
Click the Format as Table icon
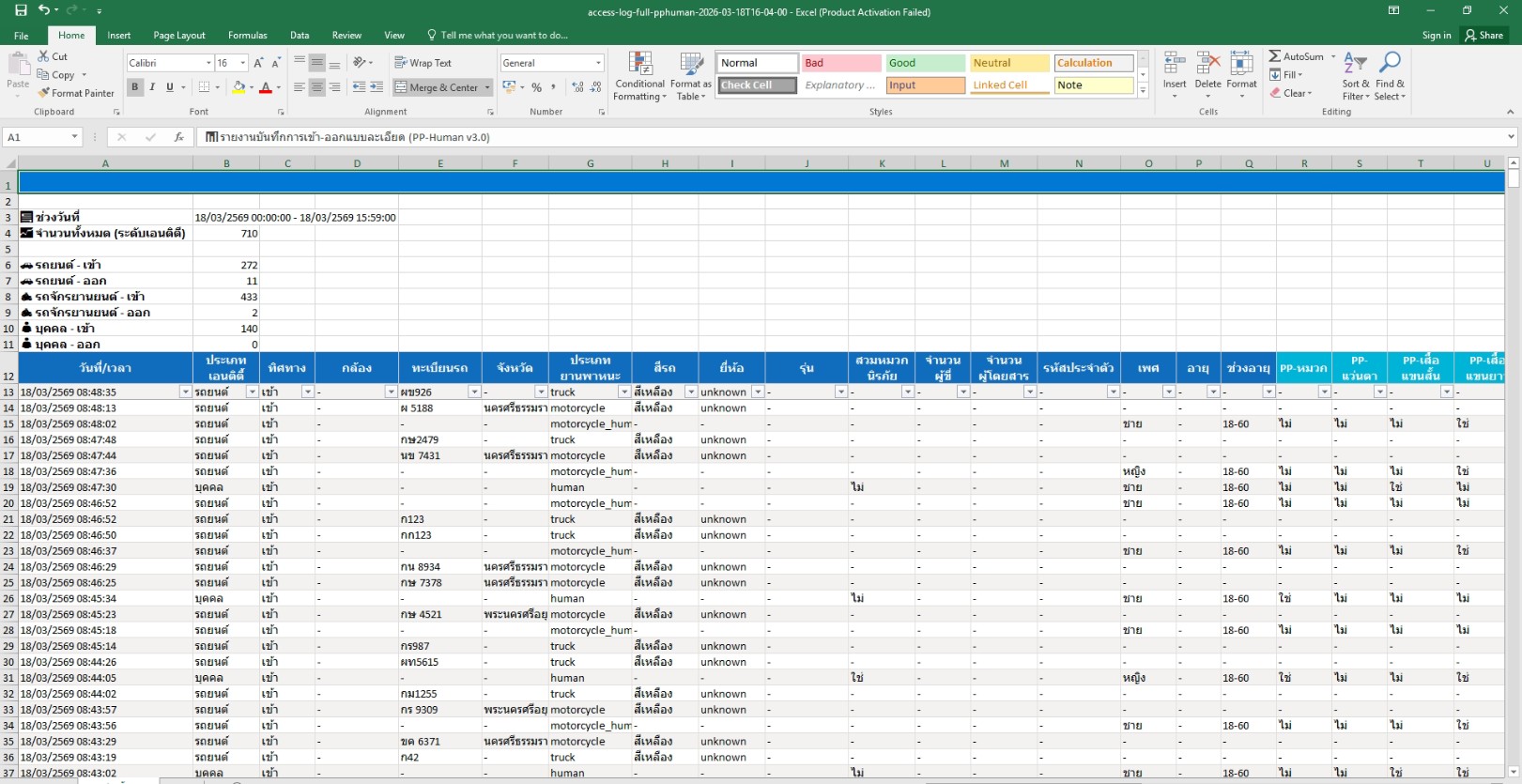pyautogui.click(x=691, y=65)
